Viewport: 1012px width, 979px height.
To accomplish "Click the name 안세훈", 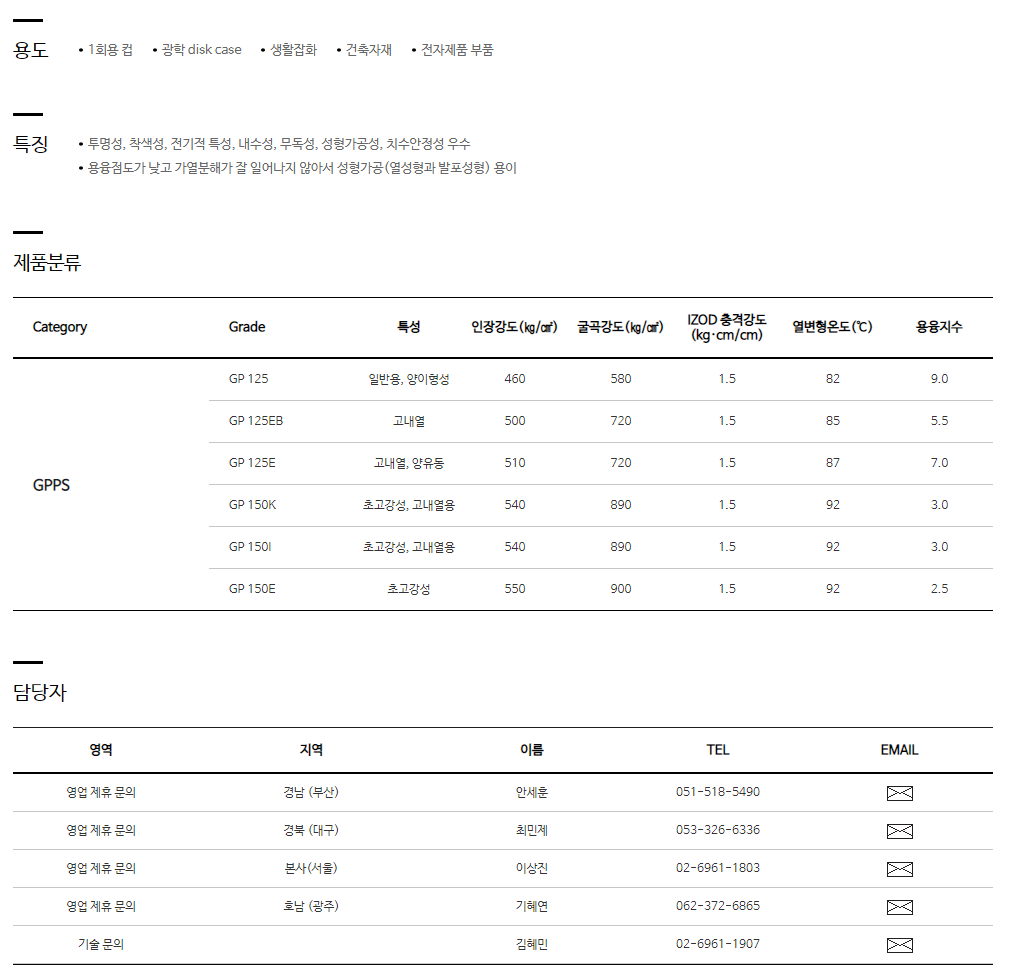I will (x=531, y=792).
